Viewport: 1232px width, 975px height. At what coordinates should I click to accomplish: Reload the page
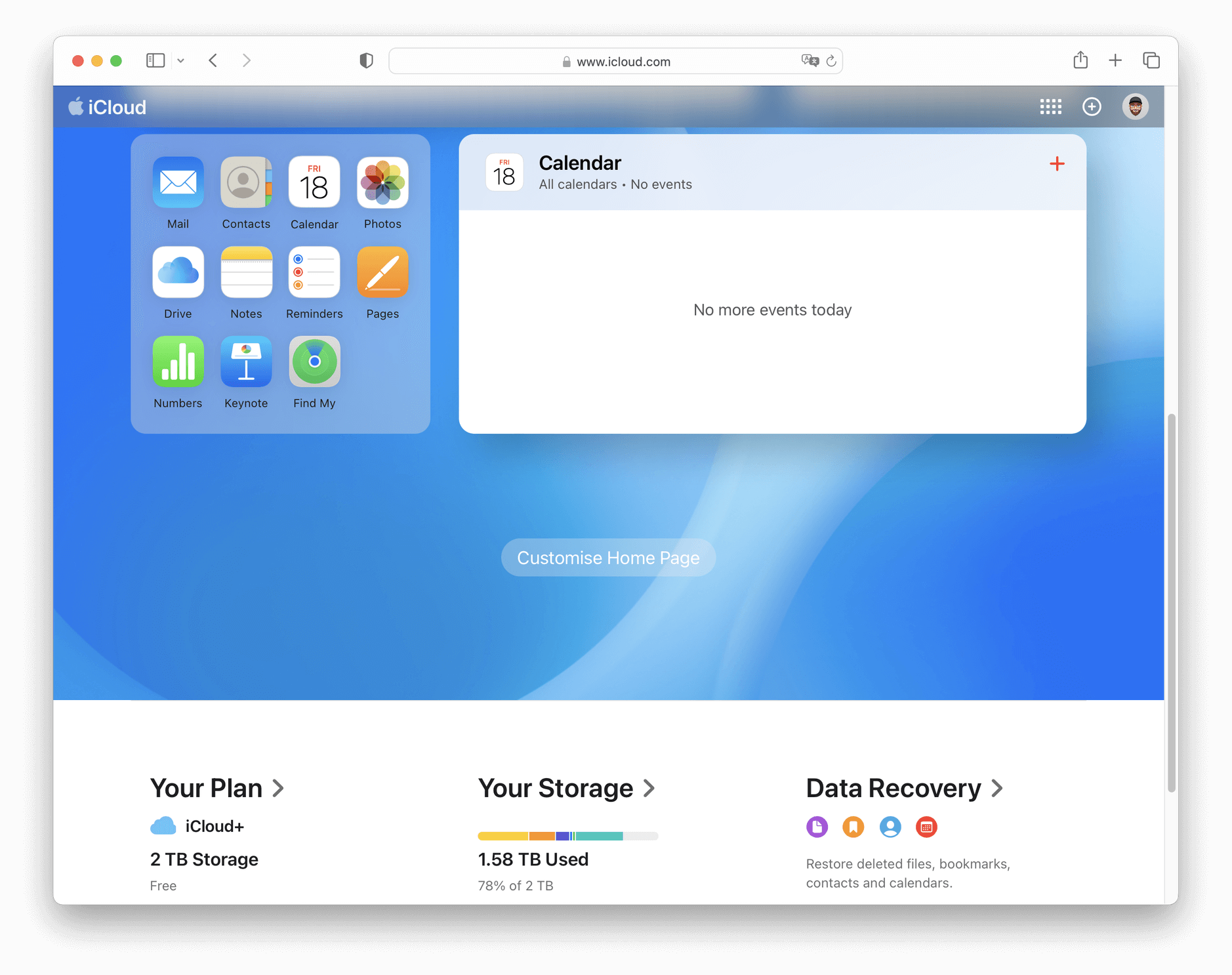[x=831, y=61]
